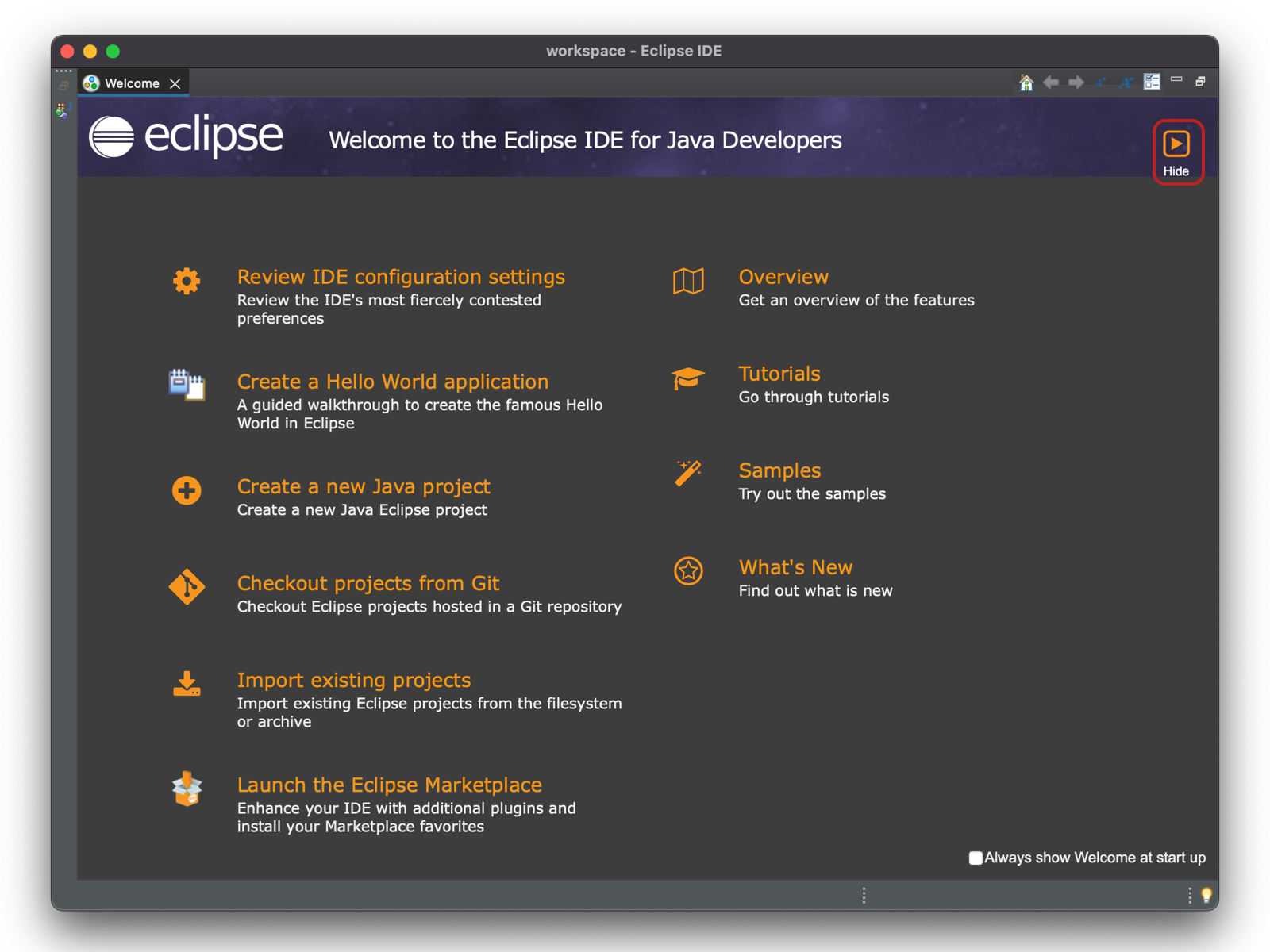Select the Welcome tab

click(x=133, y=83)
